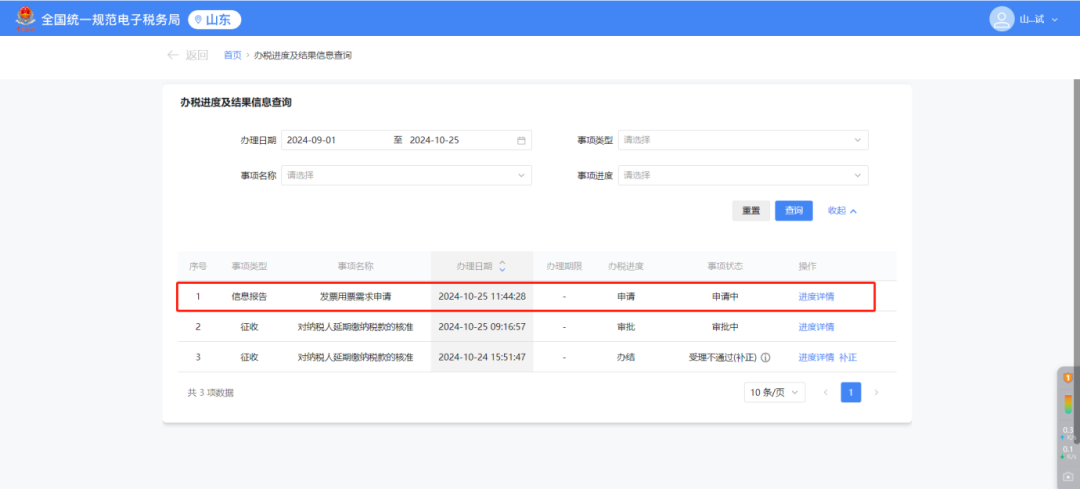Open the 事项名称 dropdown
1080x489 pixels.
point(406,175)
